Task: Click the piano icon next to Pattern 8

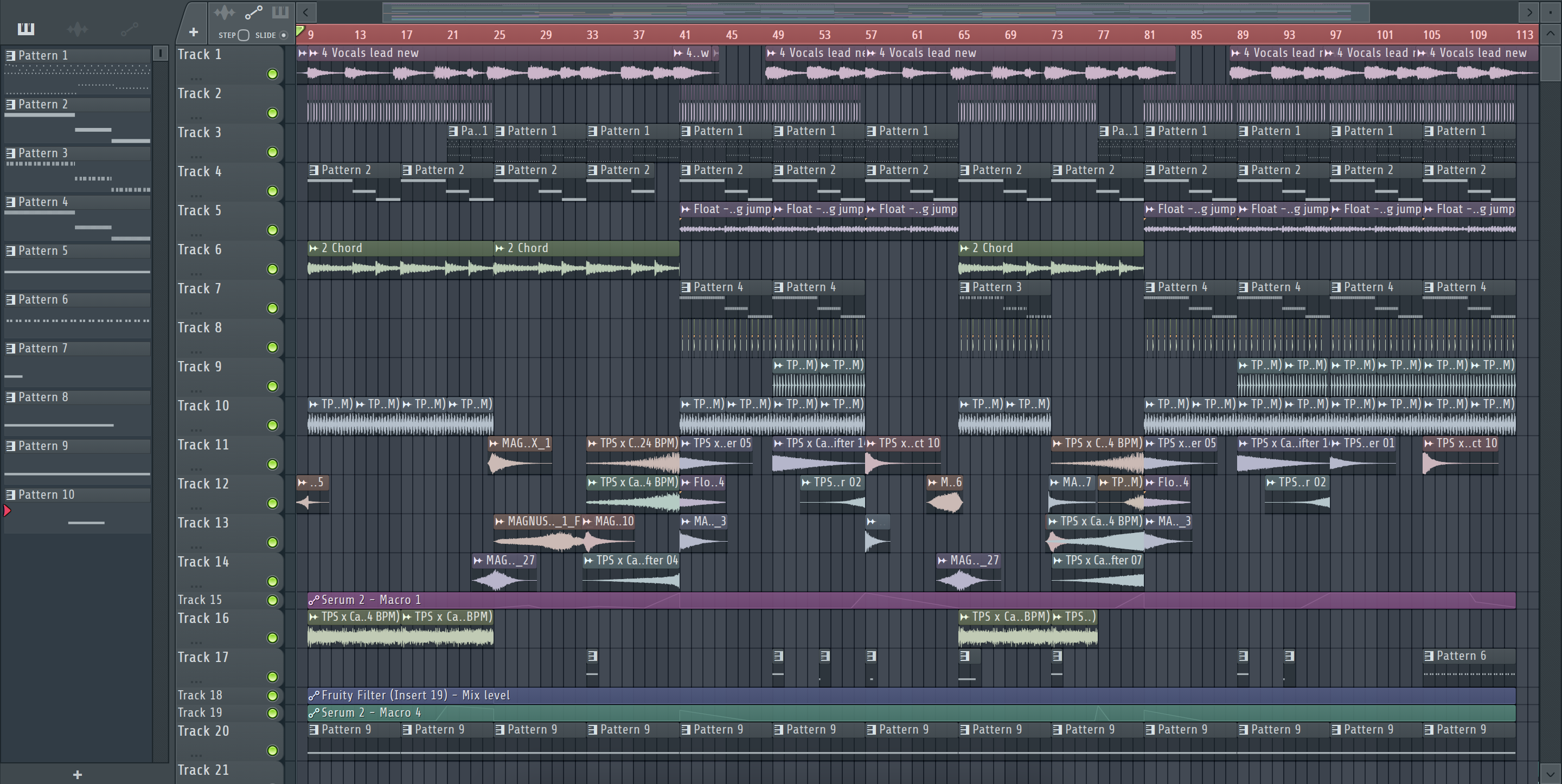Action: pos(10,397)
